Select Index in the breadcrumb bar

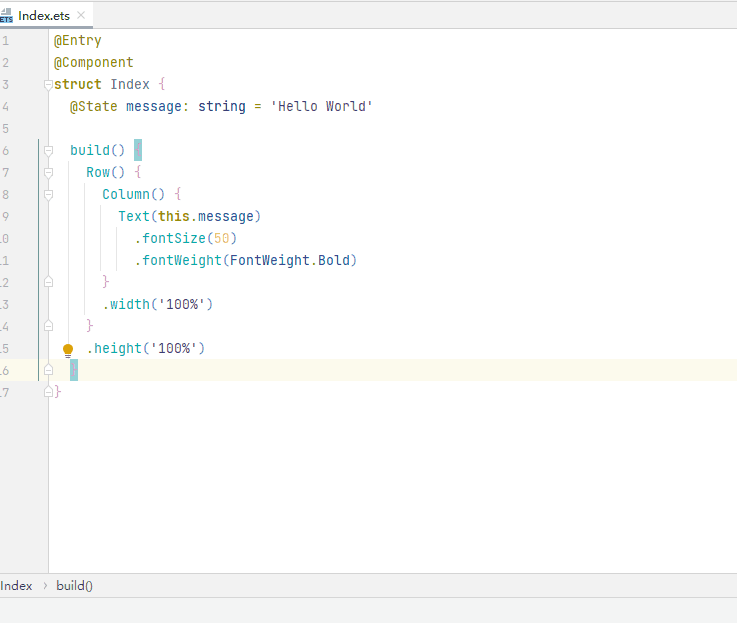16,586
